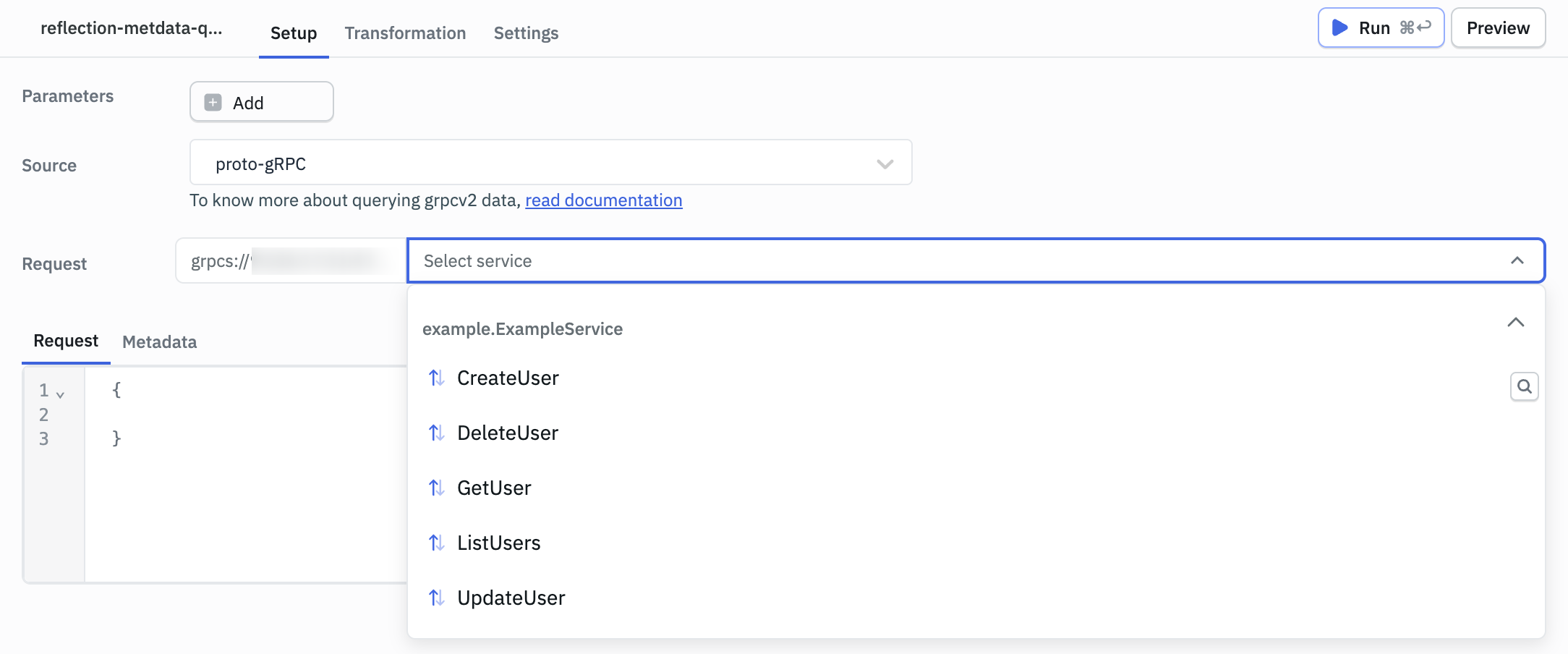Screen dimensions: 1568x654
Task: Select the ListUsers method
Action: pos(499,543)
